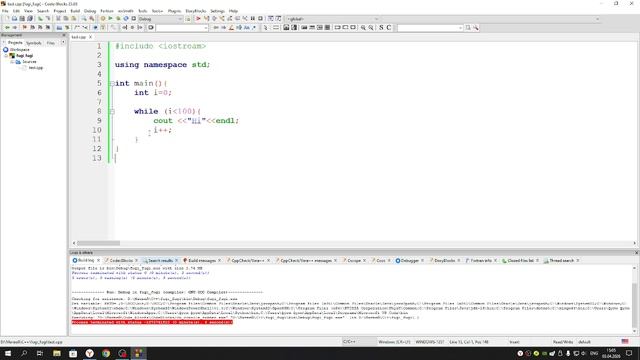
Task: Click the Undo toolbar icon
Action: [x=40, y=19]
